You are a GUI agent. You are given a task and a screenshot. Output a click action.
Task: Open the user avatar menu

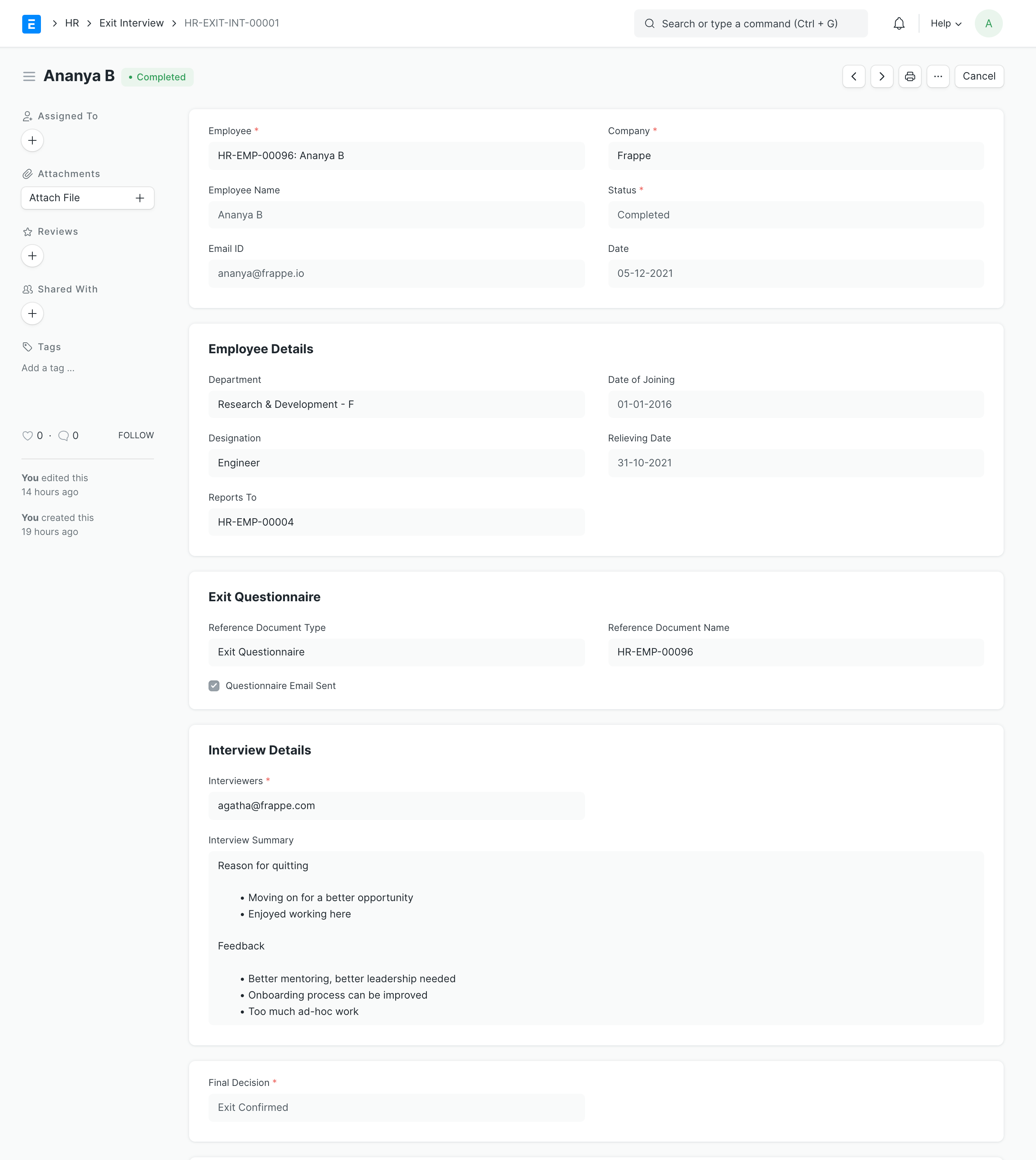click(988, 23)
